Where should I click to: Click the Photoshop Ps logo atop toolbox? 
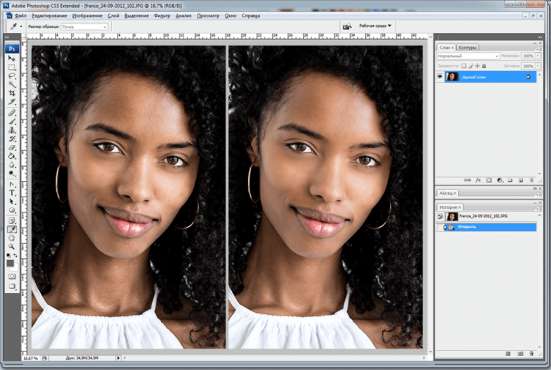(12, 48)
